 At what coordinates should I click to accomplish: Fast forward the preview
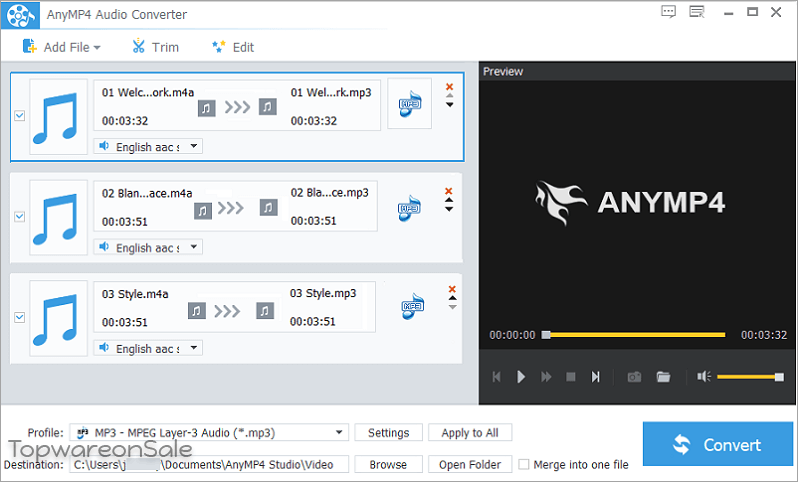coord(546,377)
